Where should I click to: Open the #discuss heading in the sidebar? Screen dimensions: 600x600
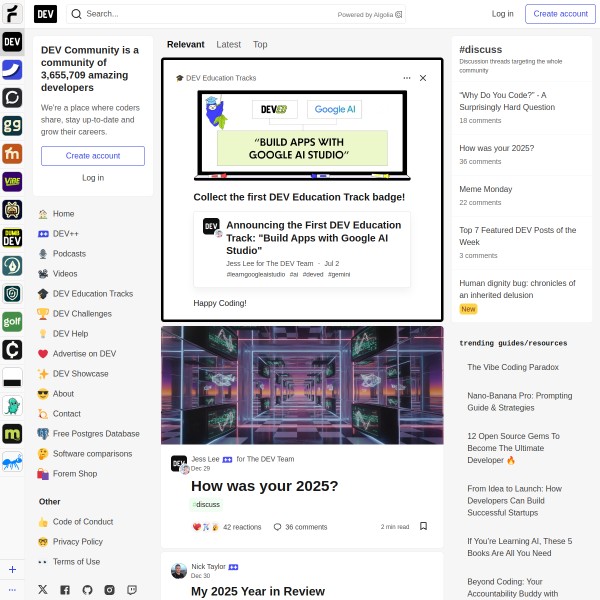click(481, 49)
